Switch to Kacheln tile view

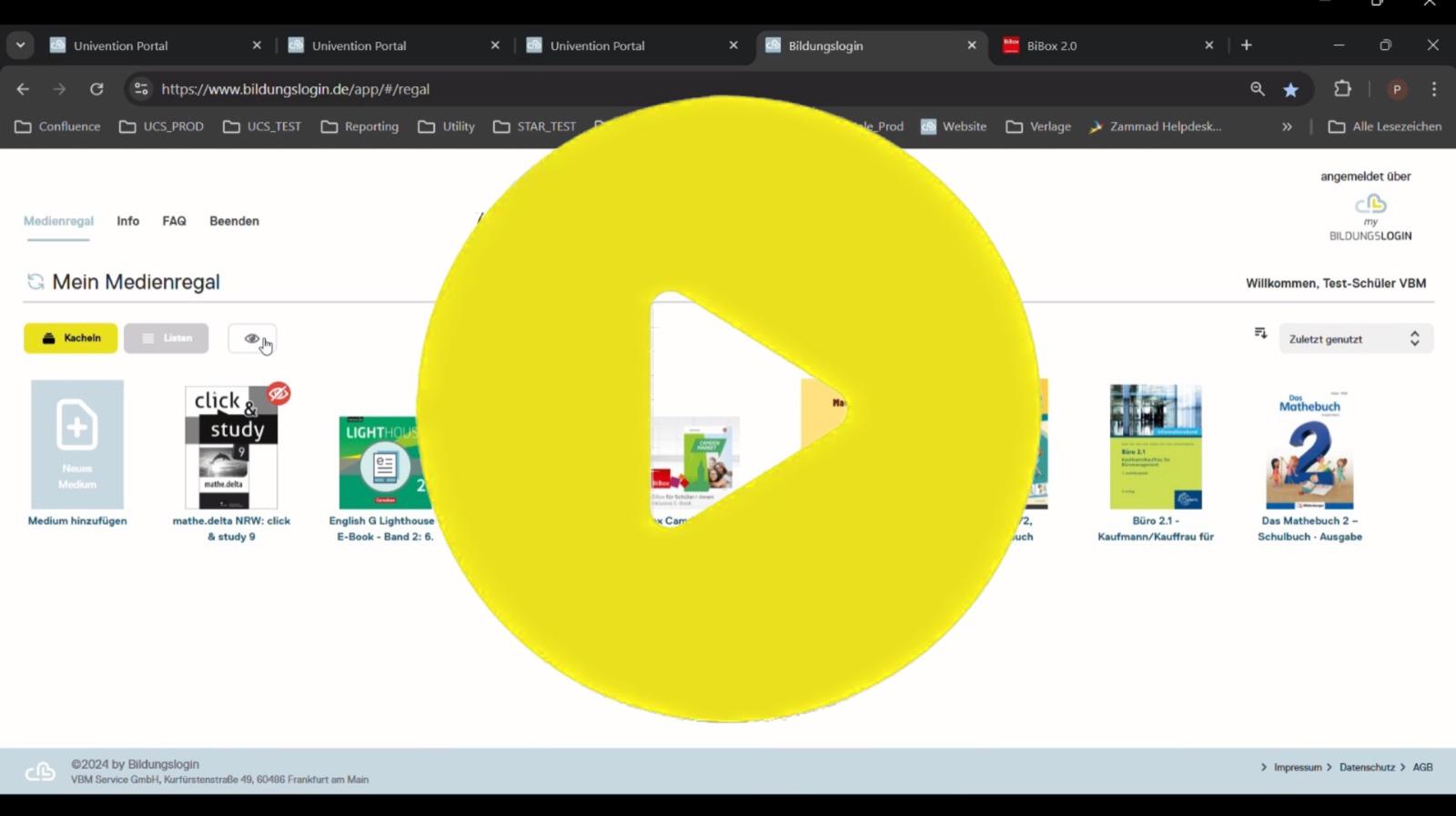[x=71, y=338]
